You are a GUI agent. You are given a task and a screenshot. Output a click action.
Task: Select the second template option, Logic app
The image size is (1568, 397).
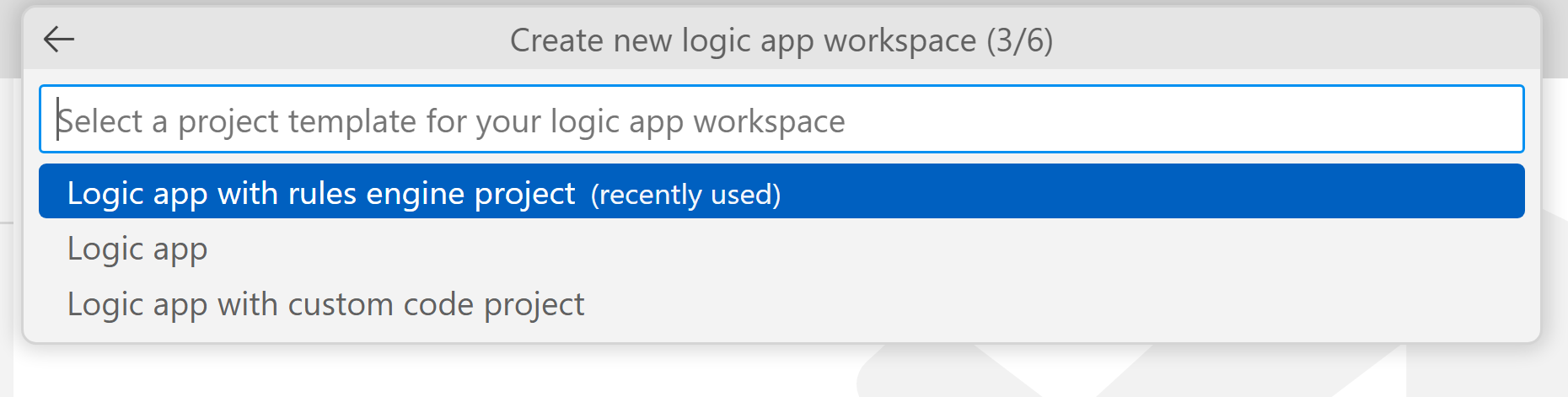coord(781,249)
